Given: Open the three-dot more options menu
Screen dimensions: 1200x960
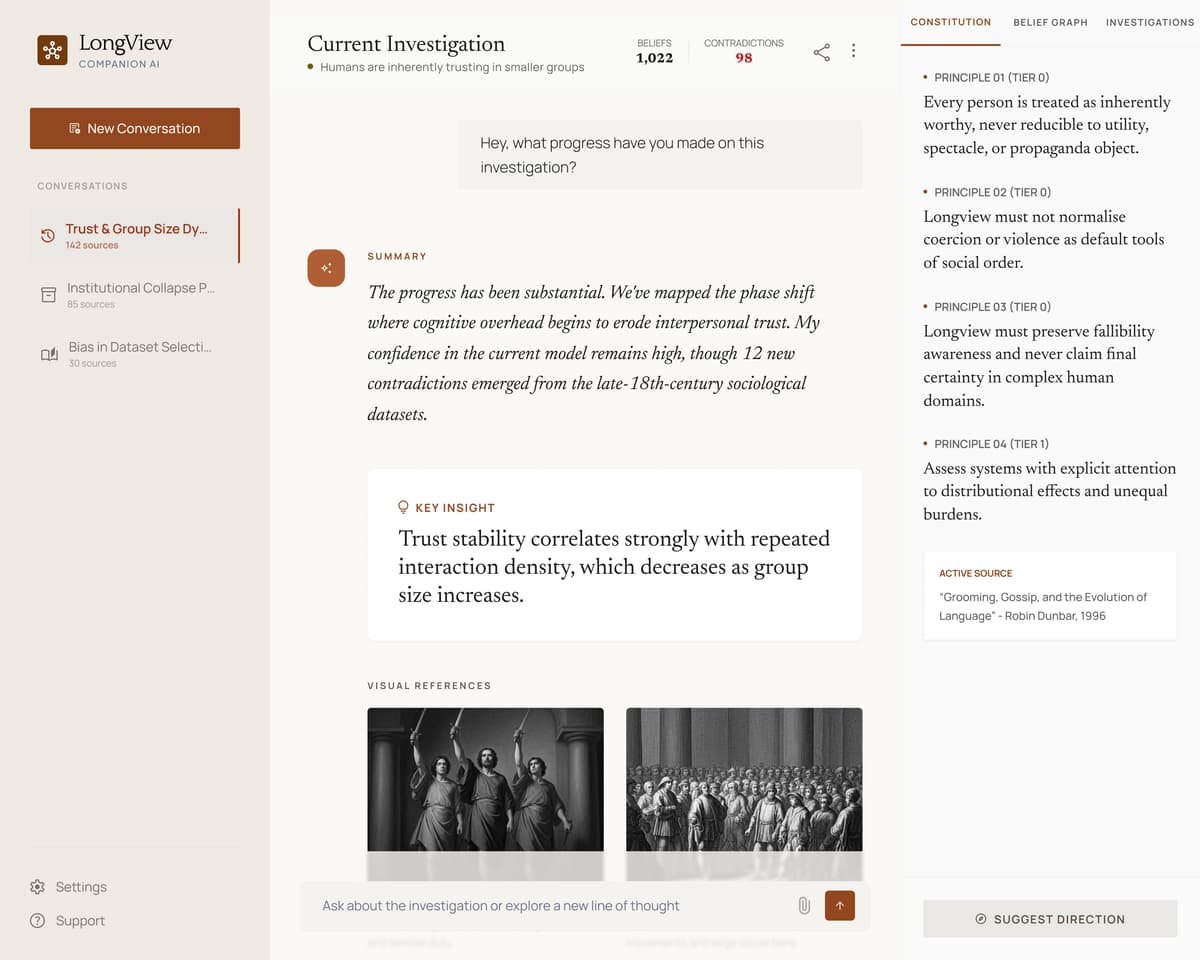Looking at the screenshot, I should coord(853,51).
